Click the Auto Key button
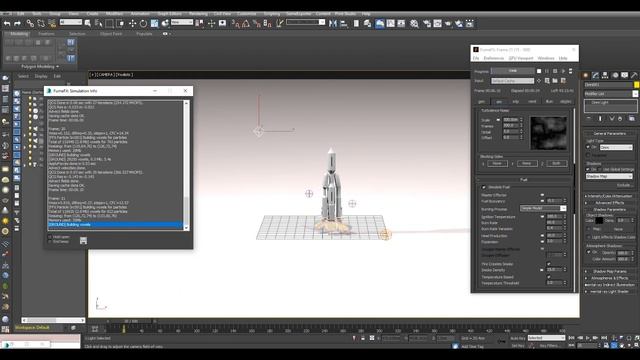 (518, 338)
